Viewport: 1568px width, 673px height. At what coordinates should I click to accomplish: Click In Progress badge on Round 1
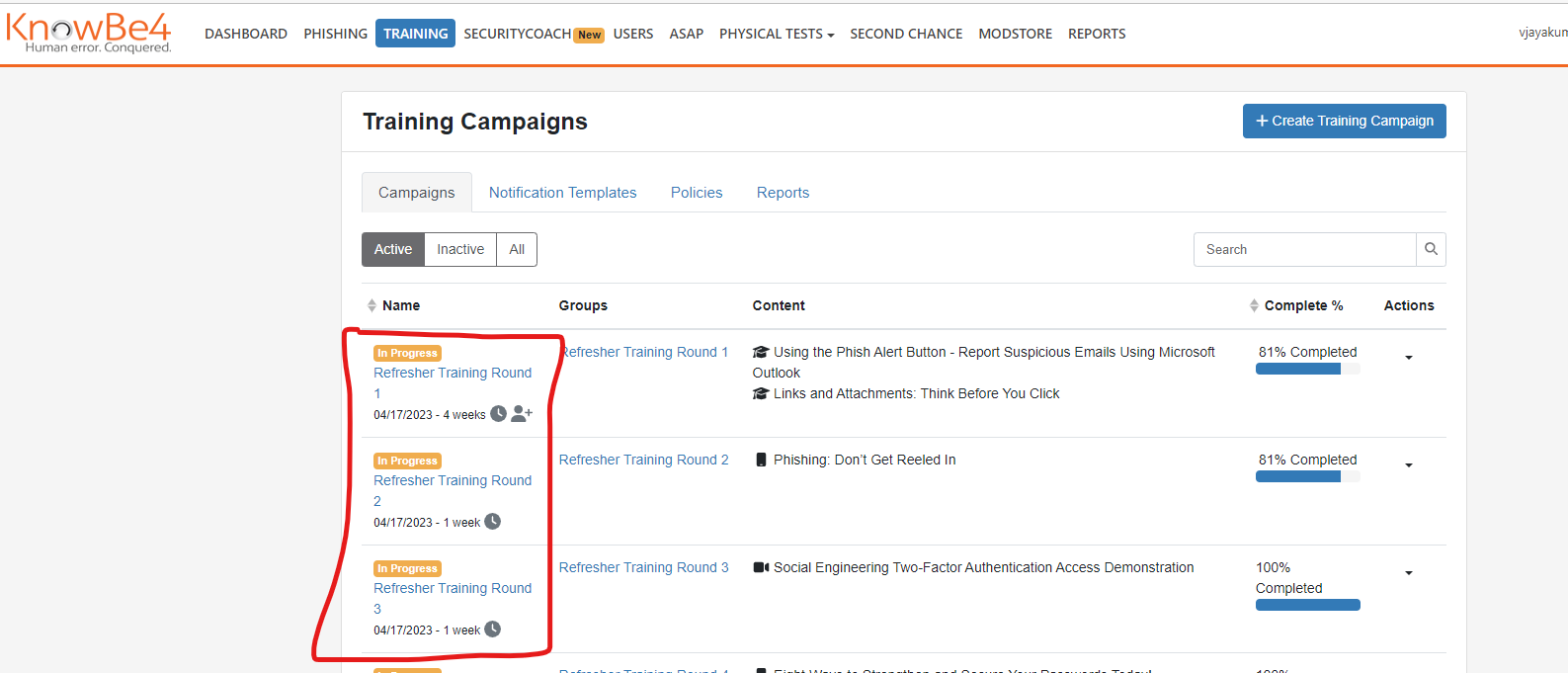407,353
